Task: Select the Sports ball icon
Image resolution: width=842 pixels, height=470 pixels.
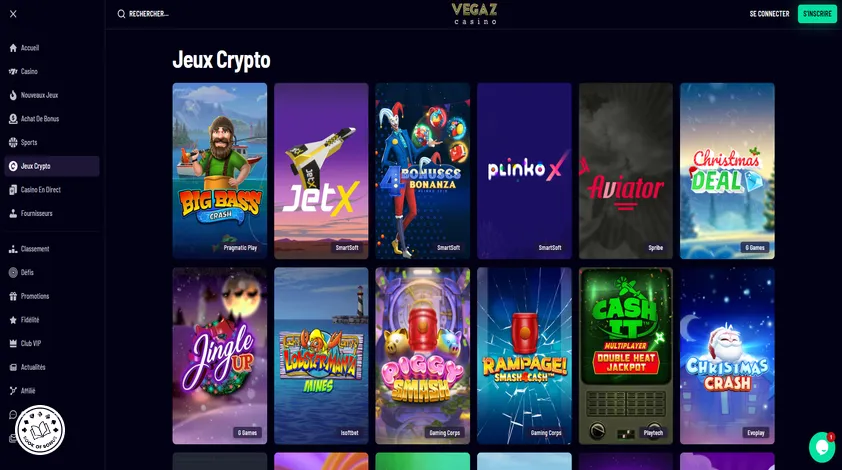Action: click(x=13, y=142)
